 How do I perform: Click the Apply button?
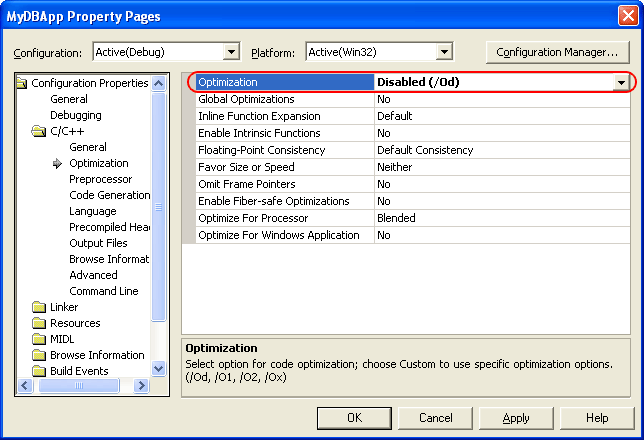tap(516, 418)
